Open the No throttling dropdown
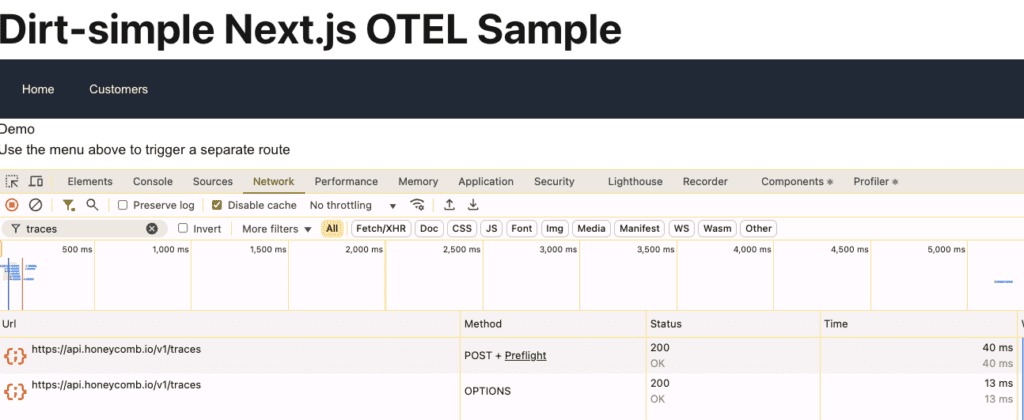The image size is (1024, 420). (353, 205)
